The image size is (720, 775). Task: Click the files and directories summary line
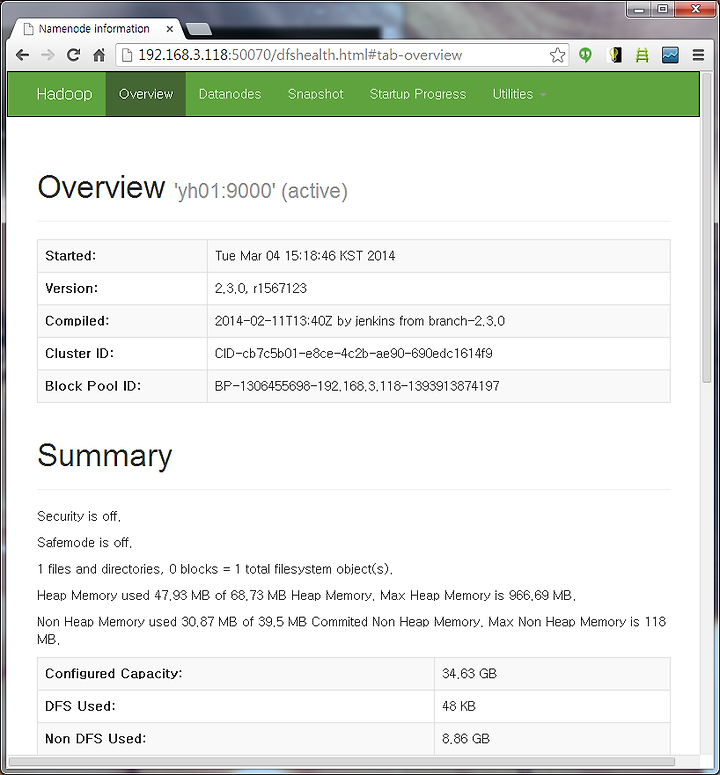click(x=215, y=569)
